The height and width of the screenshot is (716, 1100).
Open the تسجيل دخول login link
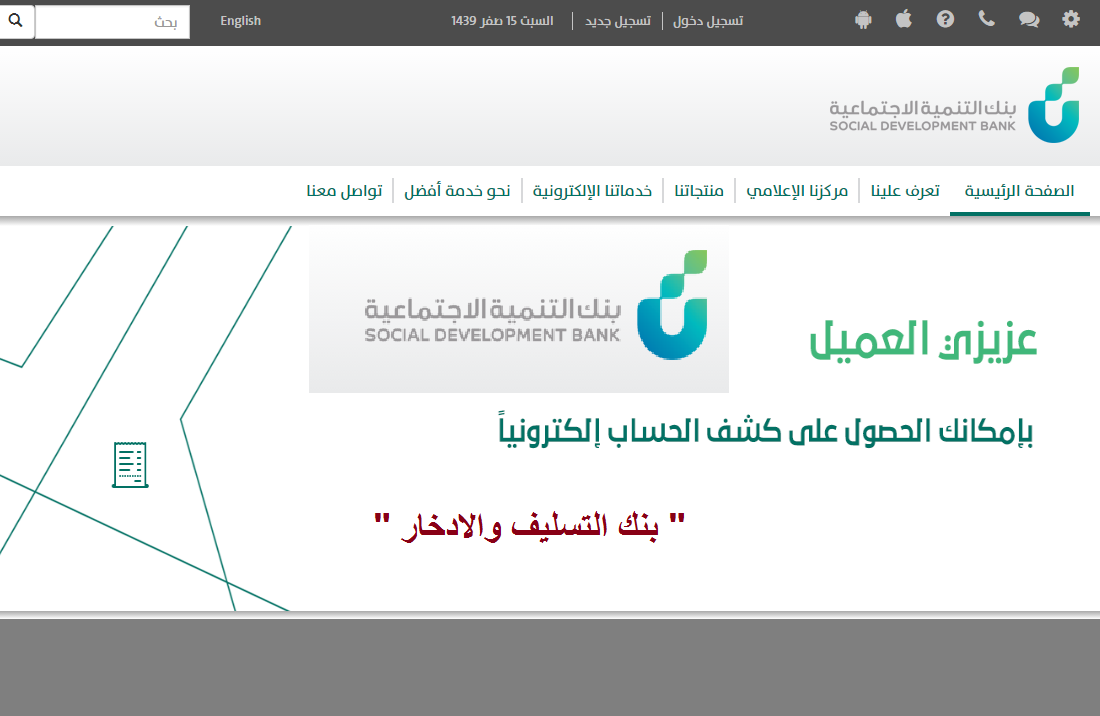coord(708,21)
